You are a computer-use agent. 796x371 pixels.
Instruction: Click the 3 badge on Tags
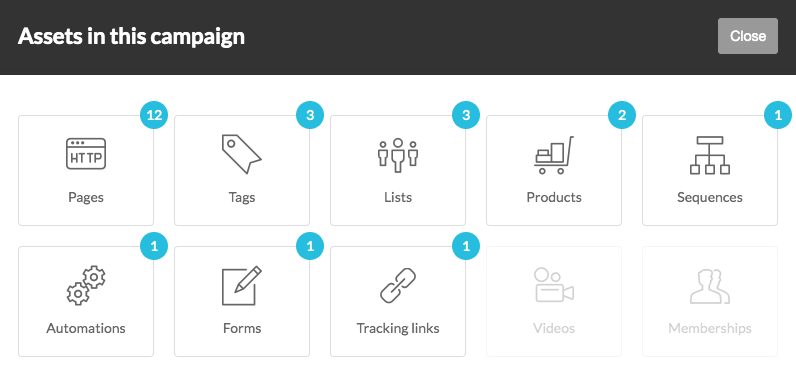point(310,115)
